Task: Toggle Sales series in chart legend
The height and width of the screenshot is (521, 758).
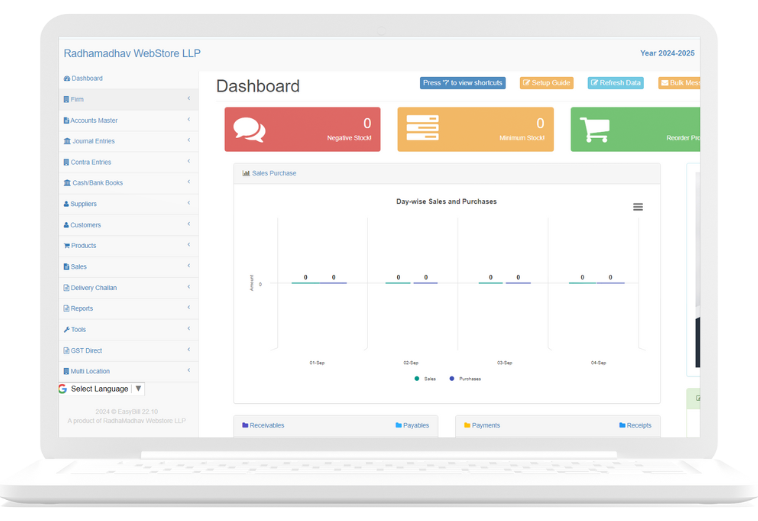Action: pyautogui.click(x=425, y=379)
